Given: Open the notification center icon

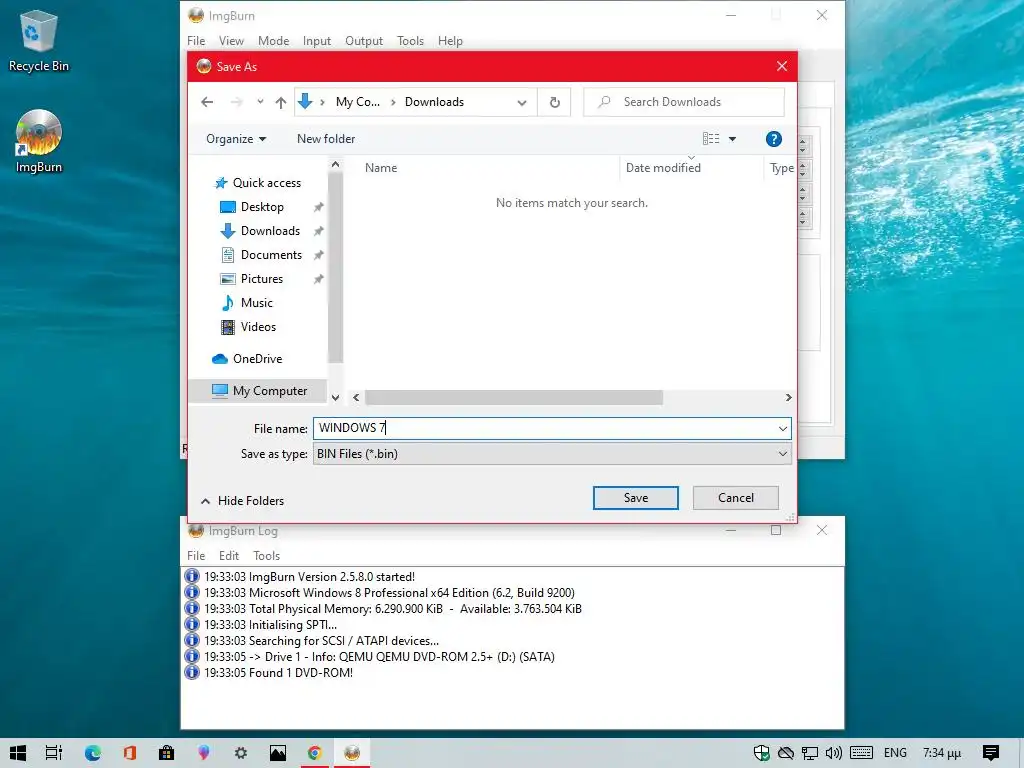Looking at the screenshot, I should [x=991, y=753].
